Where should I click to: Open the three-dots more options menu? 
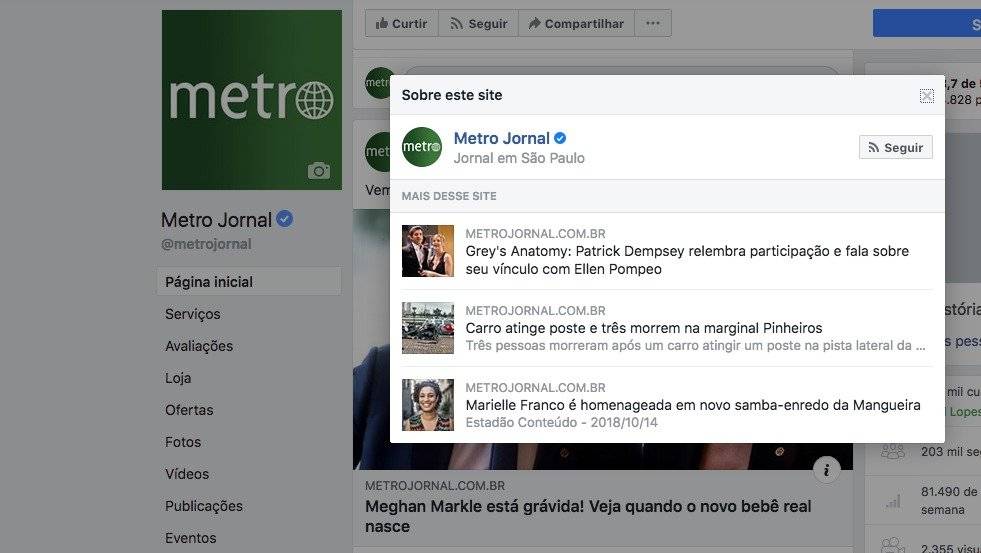pyautogui.click(x=653, y=24)
